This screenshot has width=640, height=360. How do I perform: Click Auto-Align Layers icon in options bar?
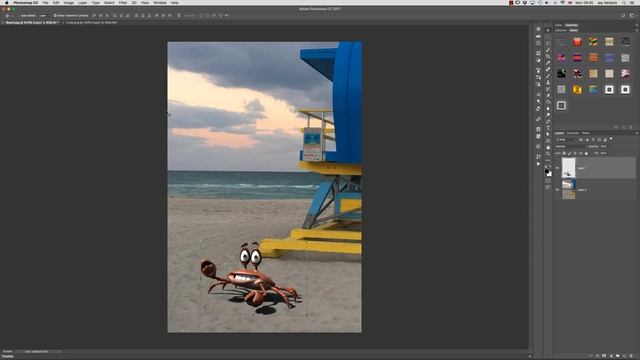click(x=179, y=16)
